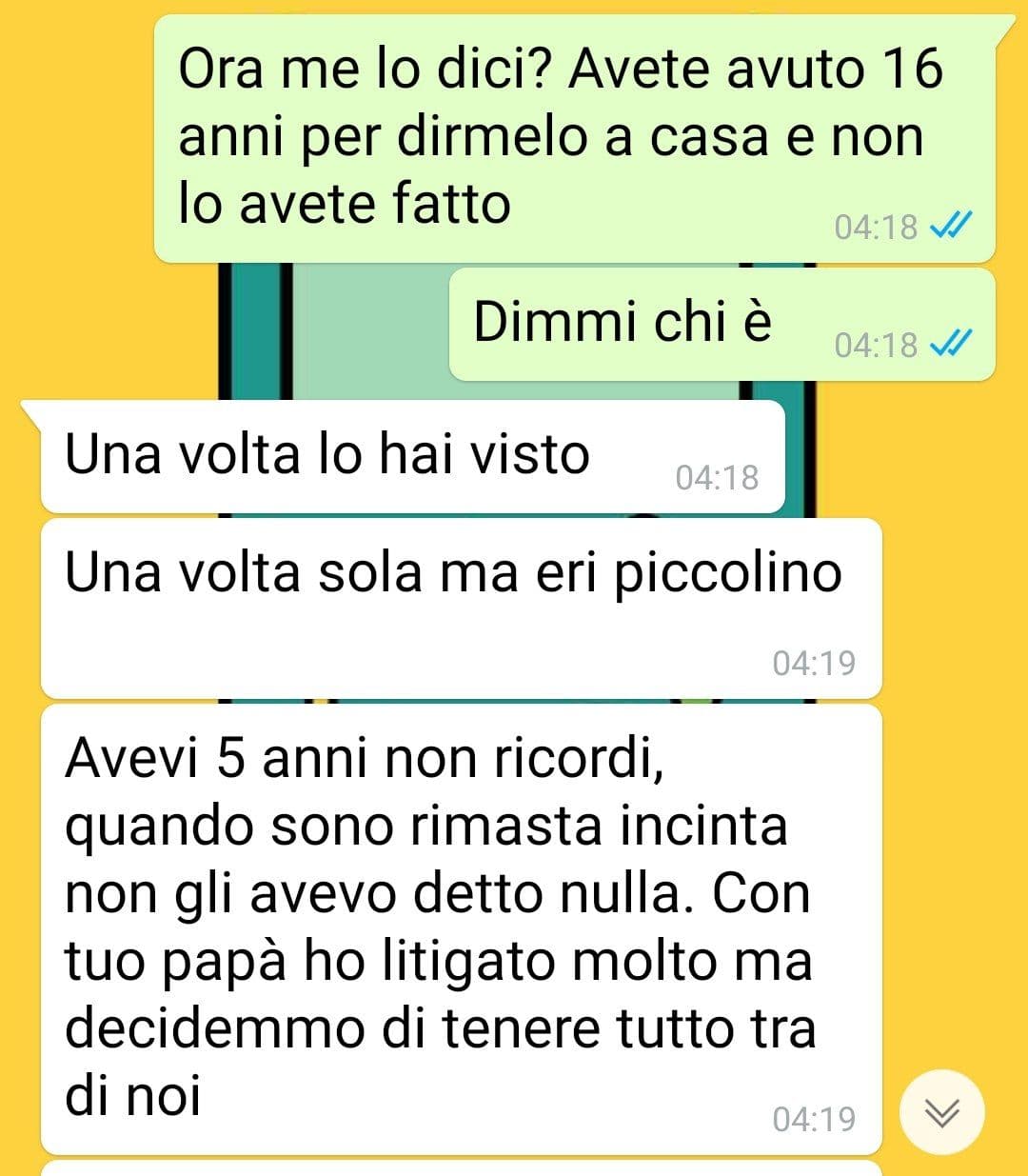Screen dimensions: 1028x1176
Task: Tap the 04:19 timestamp on "eri piccolino" message
Action: 814,663
